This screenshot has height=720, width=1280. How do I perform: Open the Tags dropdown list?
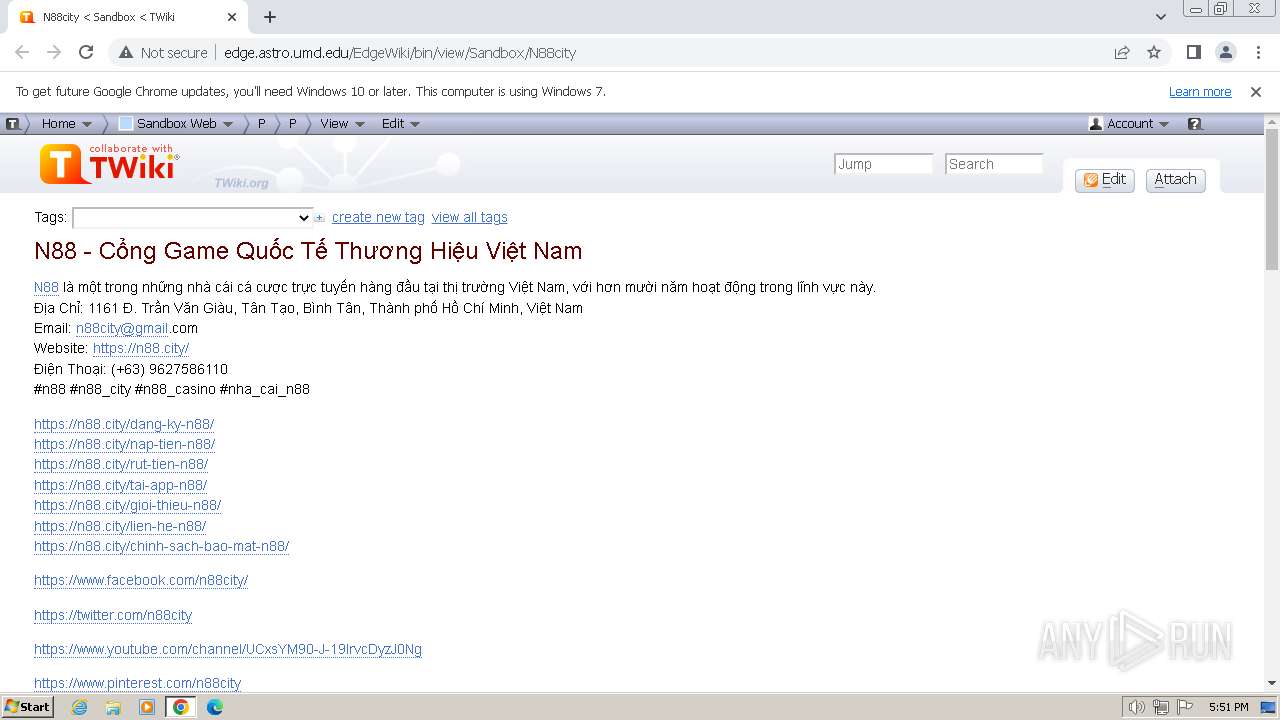[x=193, y=218]
